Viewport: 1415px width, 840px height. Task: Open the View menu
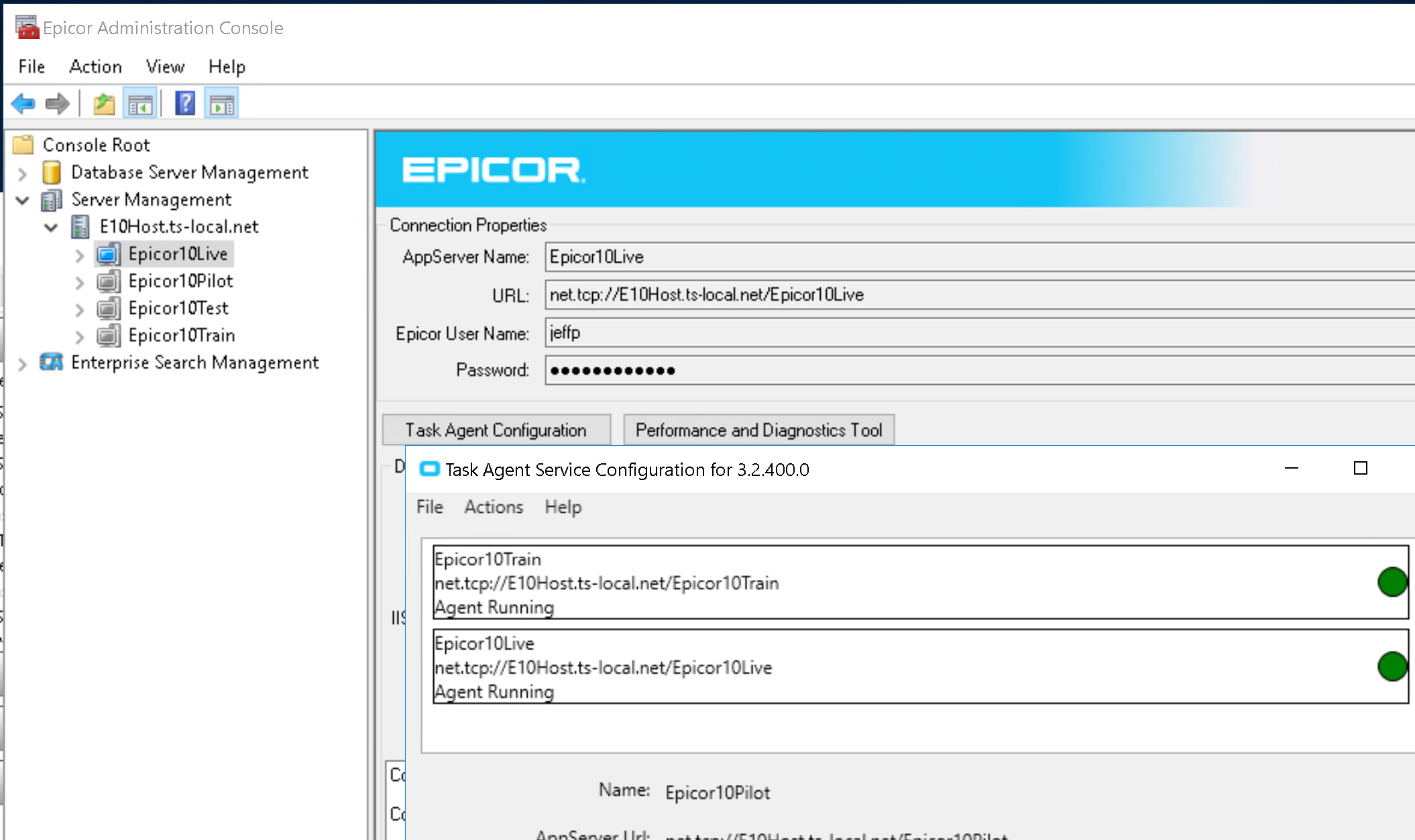pos(164,66)
